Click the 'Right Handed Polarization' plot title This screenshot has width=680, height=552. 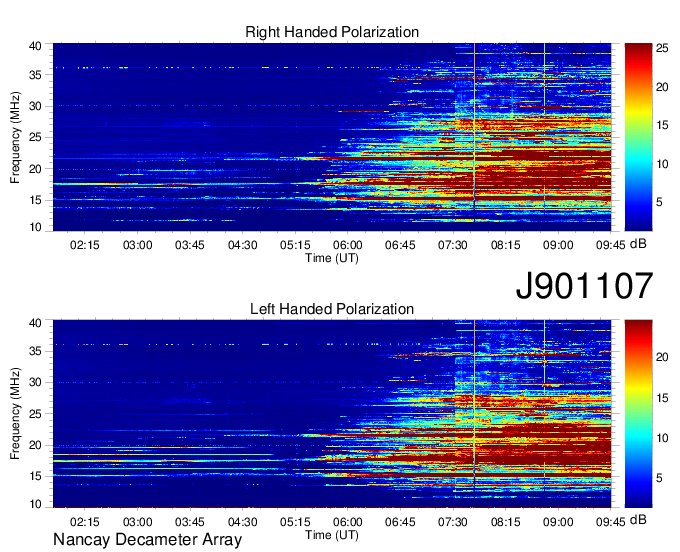[x=332, y=32]
